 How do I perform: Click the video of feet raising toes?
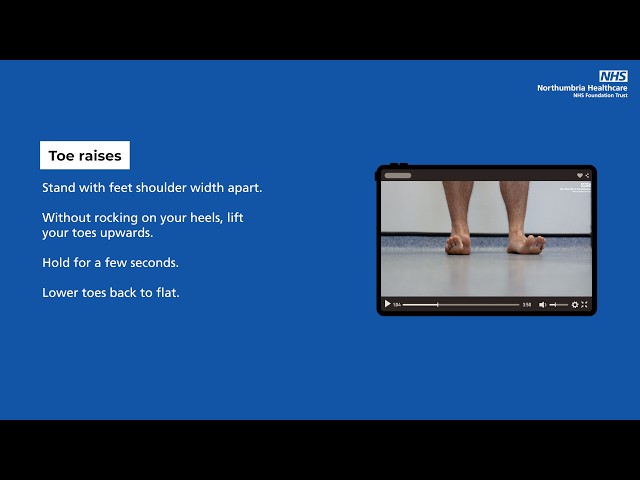(486, 239)
